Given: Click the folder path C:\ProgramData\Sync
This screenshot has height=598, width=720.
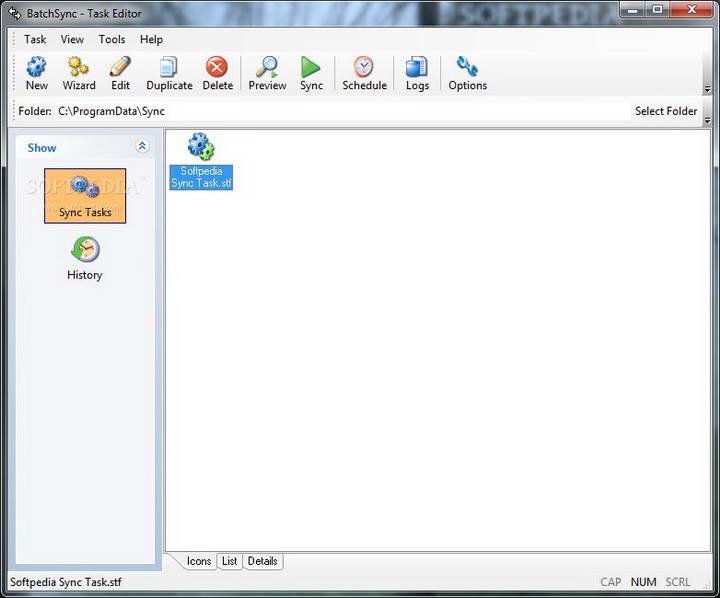Looking at the screenshot, I should click(x=111, y=111).
